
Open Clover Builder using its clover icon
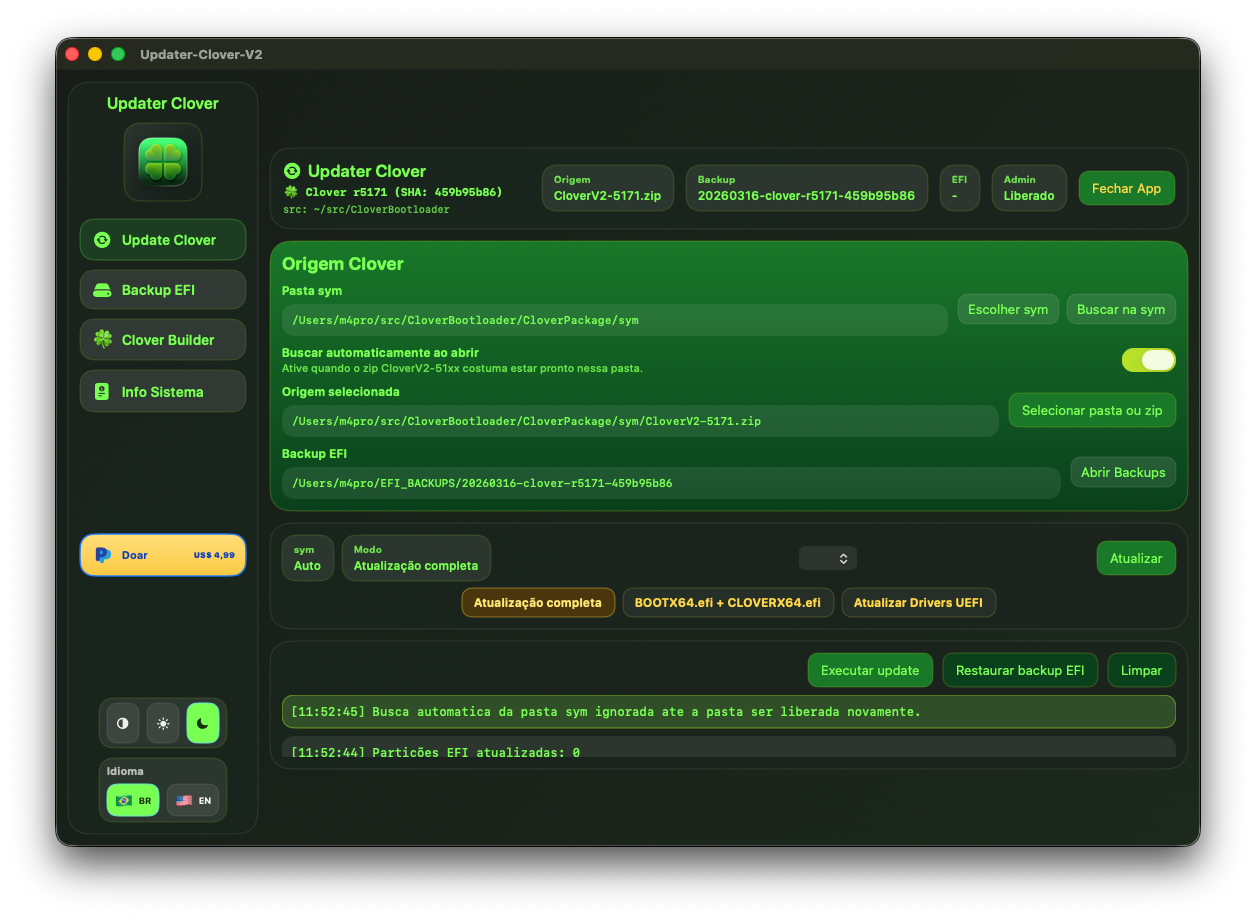pyautogui.click(x=101, y=339)
